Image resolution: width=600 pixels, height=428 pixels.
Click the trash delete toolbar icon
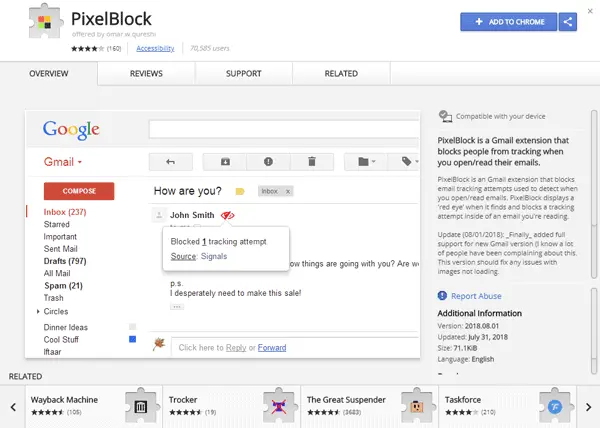point(312,162)
